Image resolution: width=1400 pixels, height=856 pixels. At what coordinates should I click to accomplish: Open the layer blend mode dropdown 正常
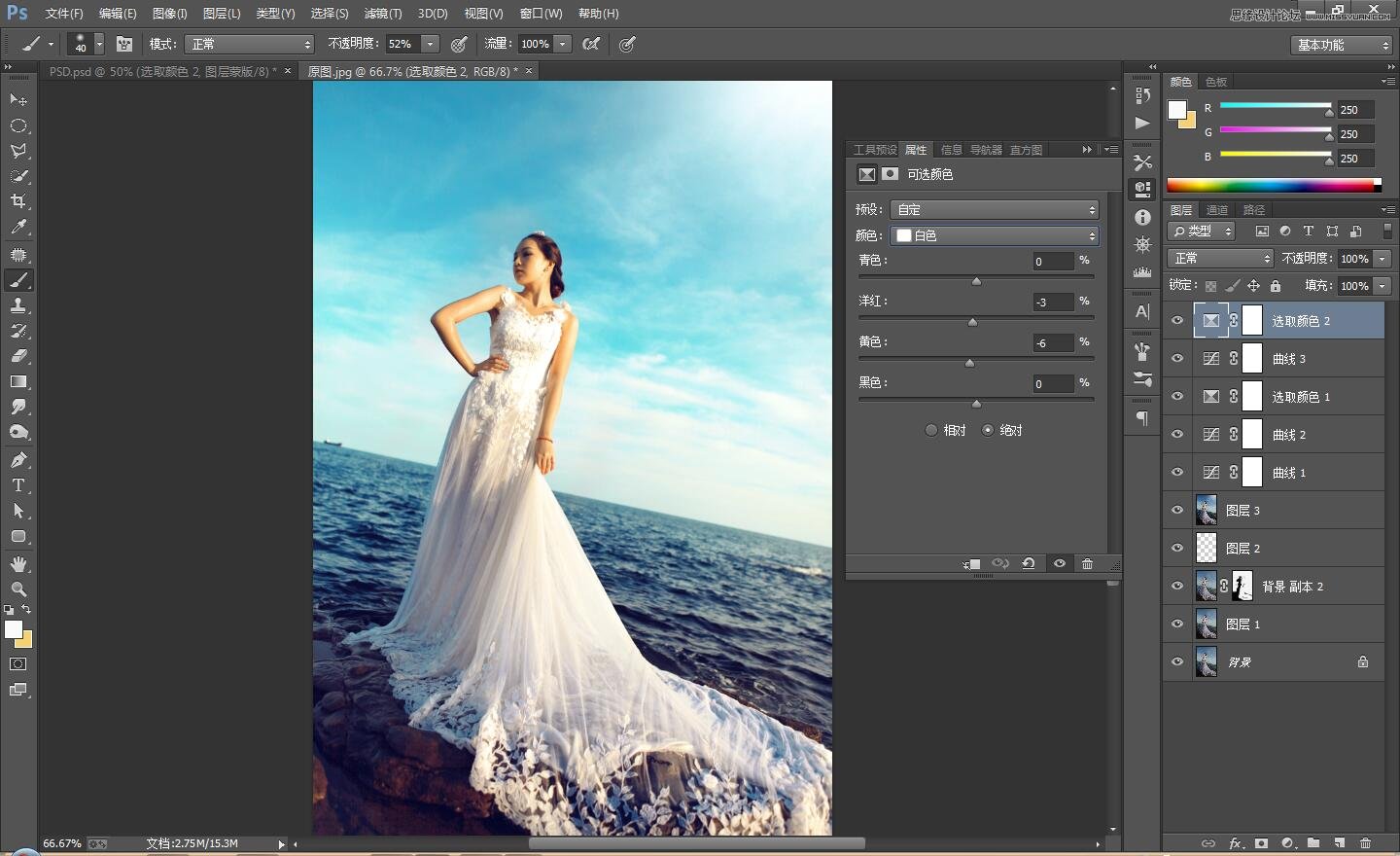pos(1219,258)
